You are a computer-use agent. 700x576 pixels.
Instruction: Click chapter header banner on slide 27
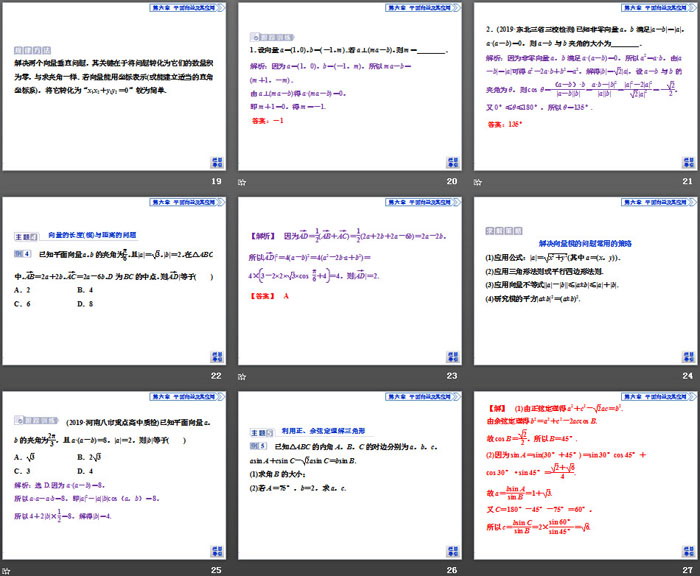coord(658,397)
